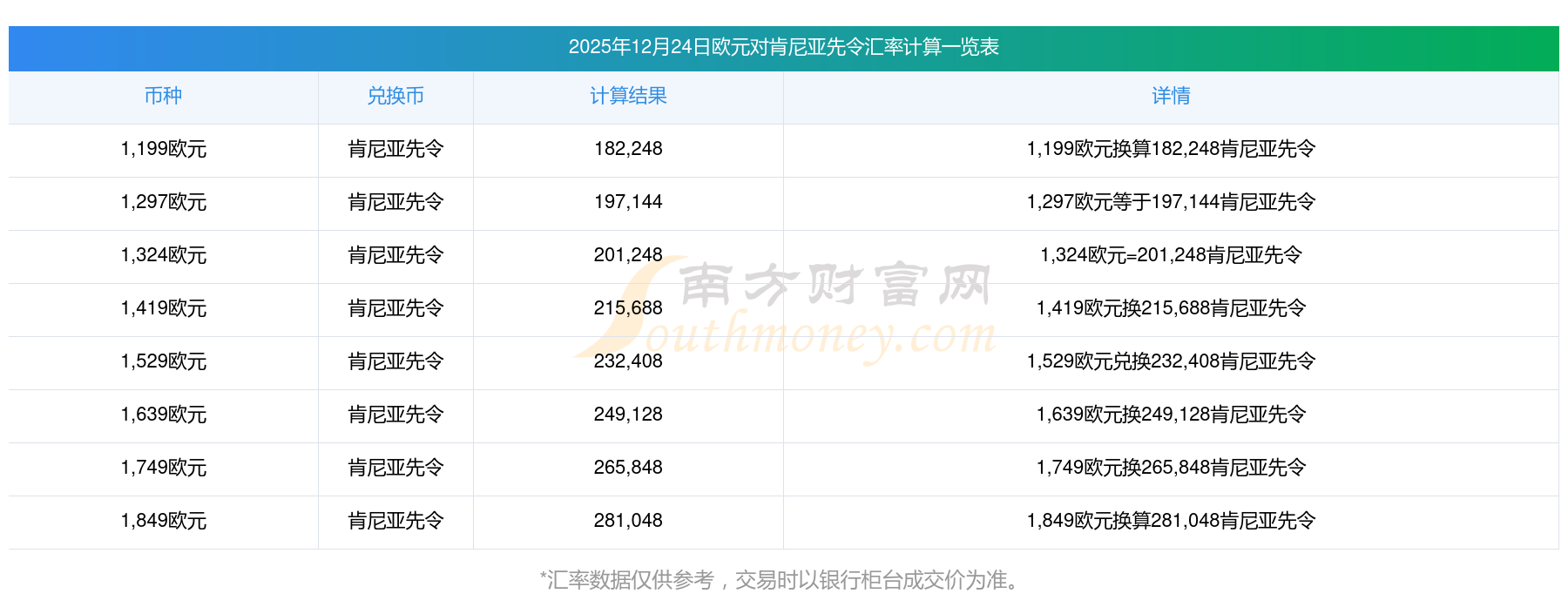Click detail text 1,639欧元换249,128肯尼亚先令
This screenshot has height=607, width=1568.
pyautogui.click(x=1171, y=415)
